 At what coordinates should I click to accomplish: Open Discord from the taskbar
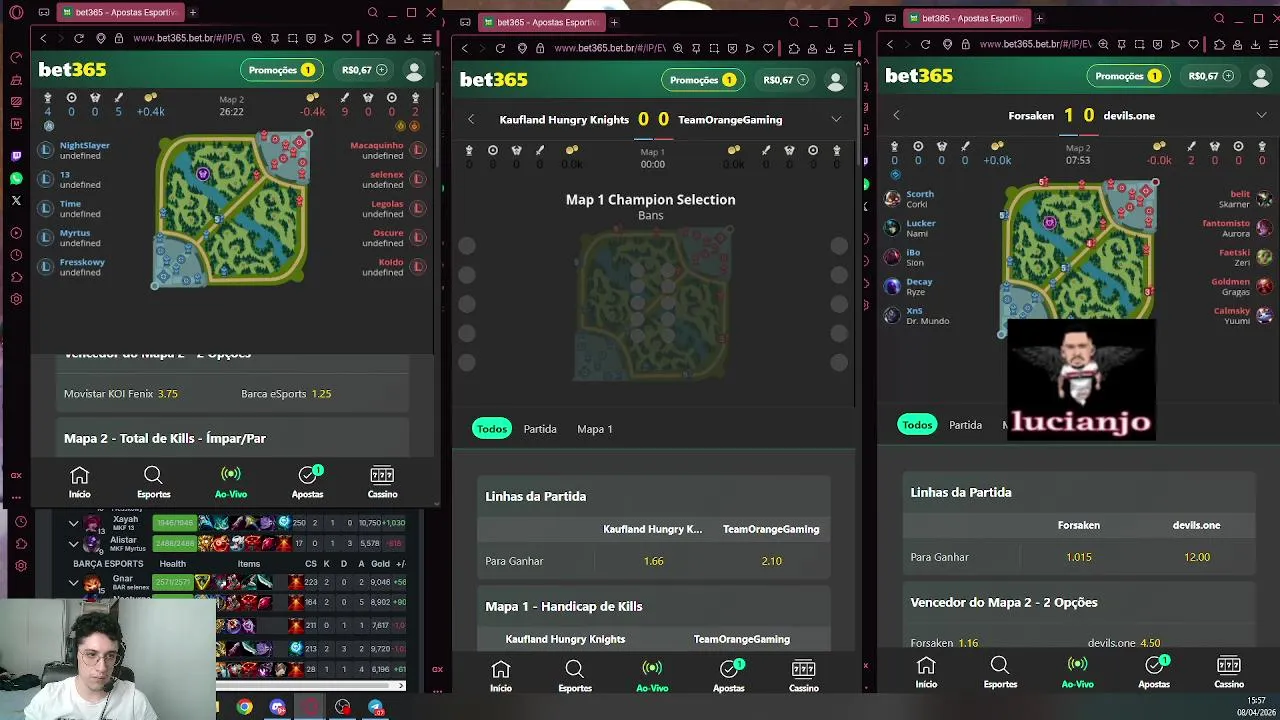click(277, 708)
